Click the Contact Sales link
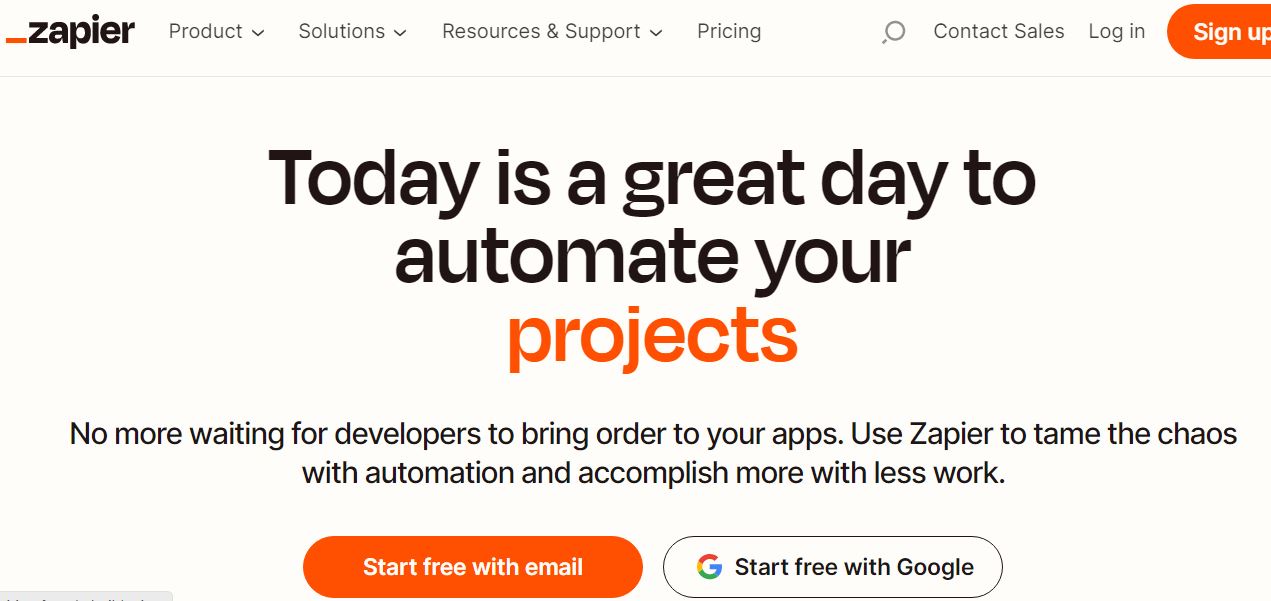 point(998,32)
